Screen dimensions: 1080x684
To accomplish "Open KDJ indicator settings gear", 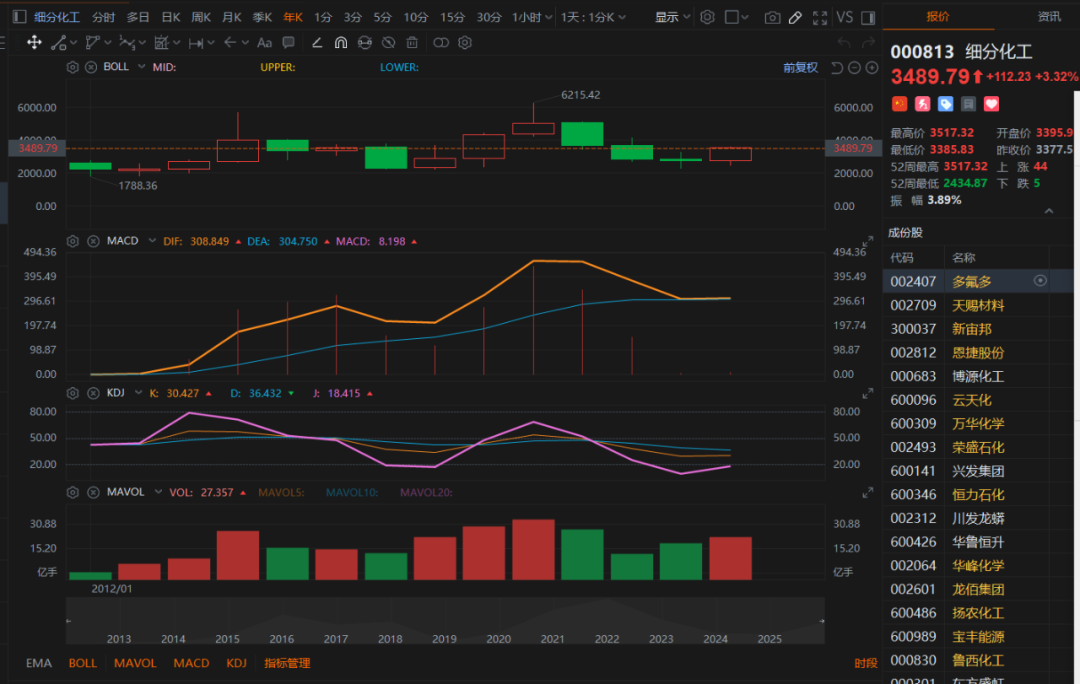I will pyautogui.click(x=72, y=393).
